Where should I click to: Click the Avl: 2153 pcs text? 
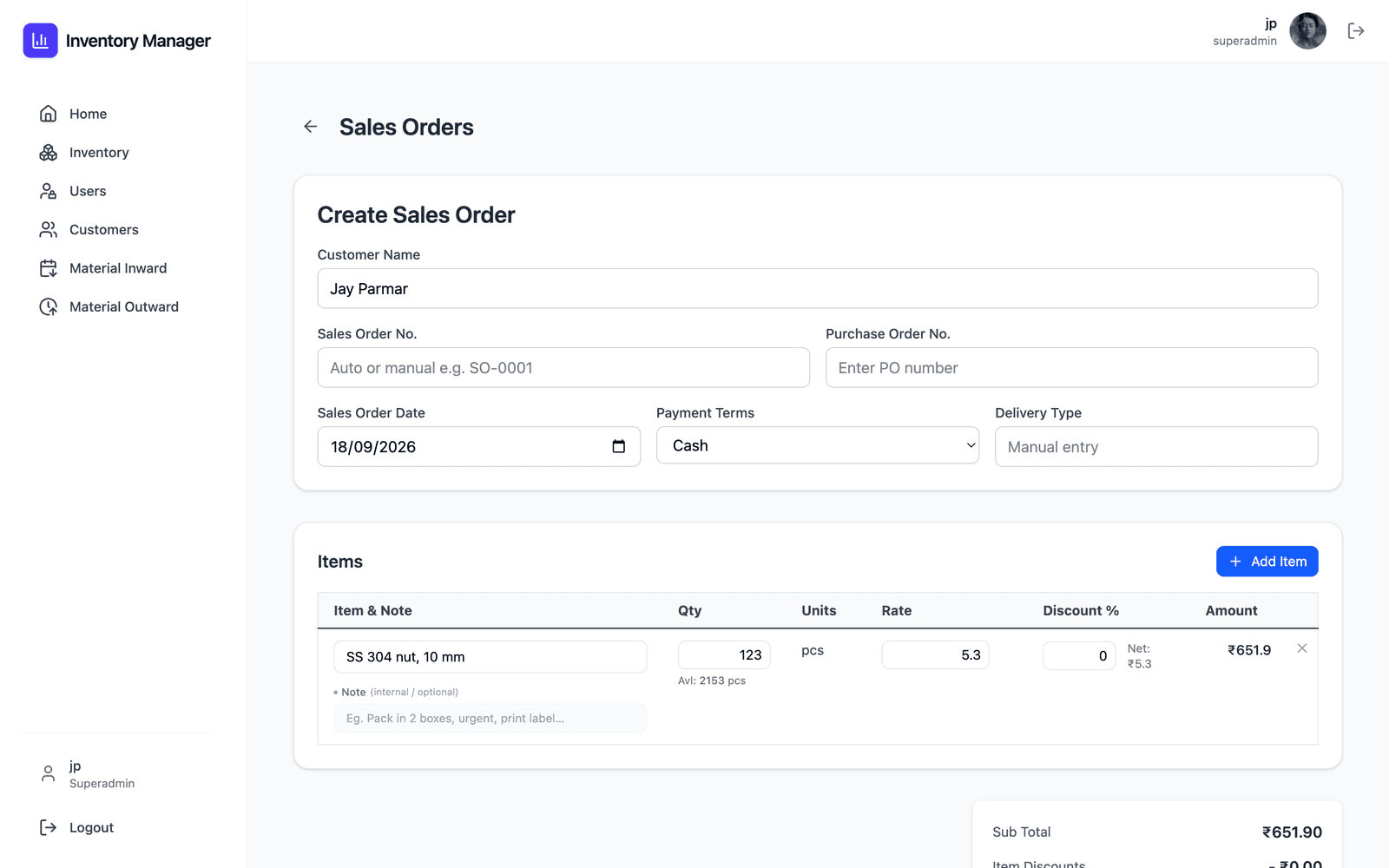pos(712,681)
